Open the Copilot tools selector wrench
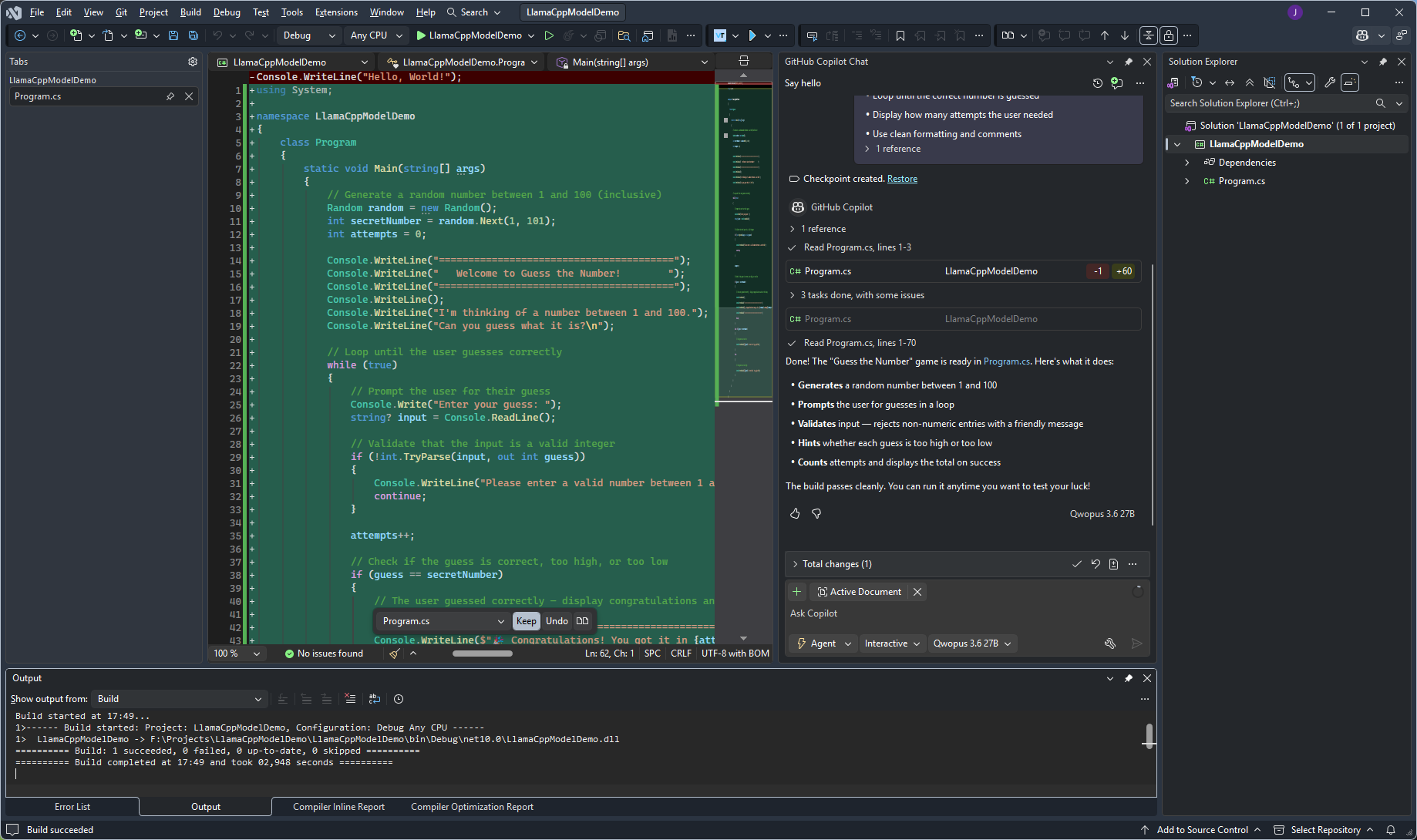The image size is (1417, 840). [x=1110, y=643]
